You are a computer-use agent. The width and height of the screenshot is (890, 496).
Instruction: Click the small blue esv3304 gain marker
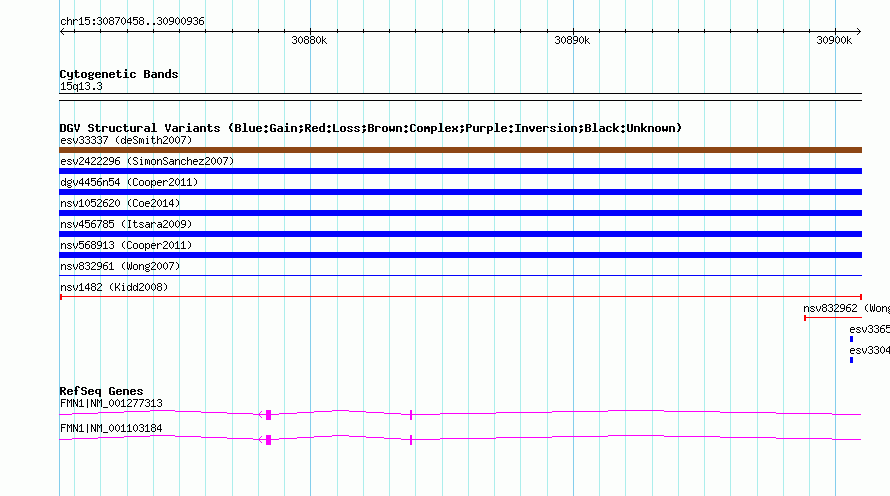pyautogui.click(x=851, y=360)
